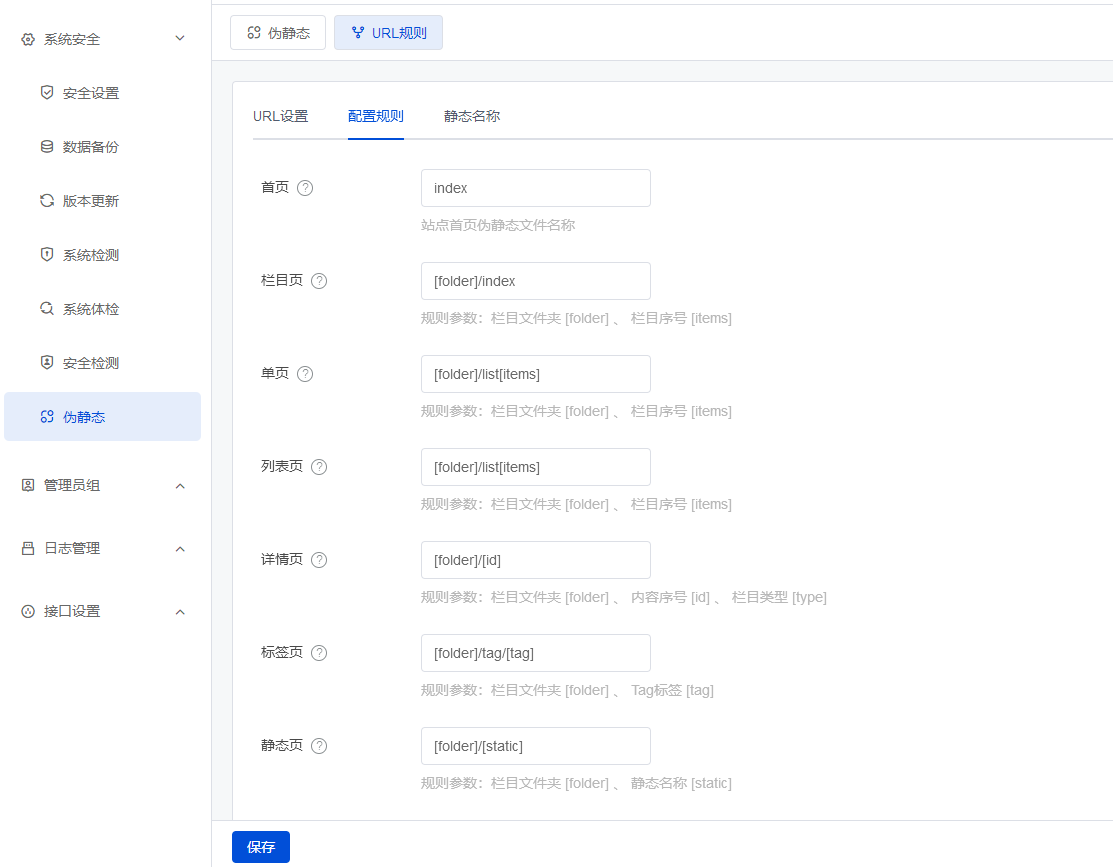Screen dimensions: 1113x867
Task: Click the 伪静态 button at top
Action: click(x=278, y=33)
